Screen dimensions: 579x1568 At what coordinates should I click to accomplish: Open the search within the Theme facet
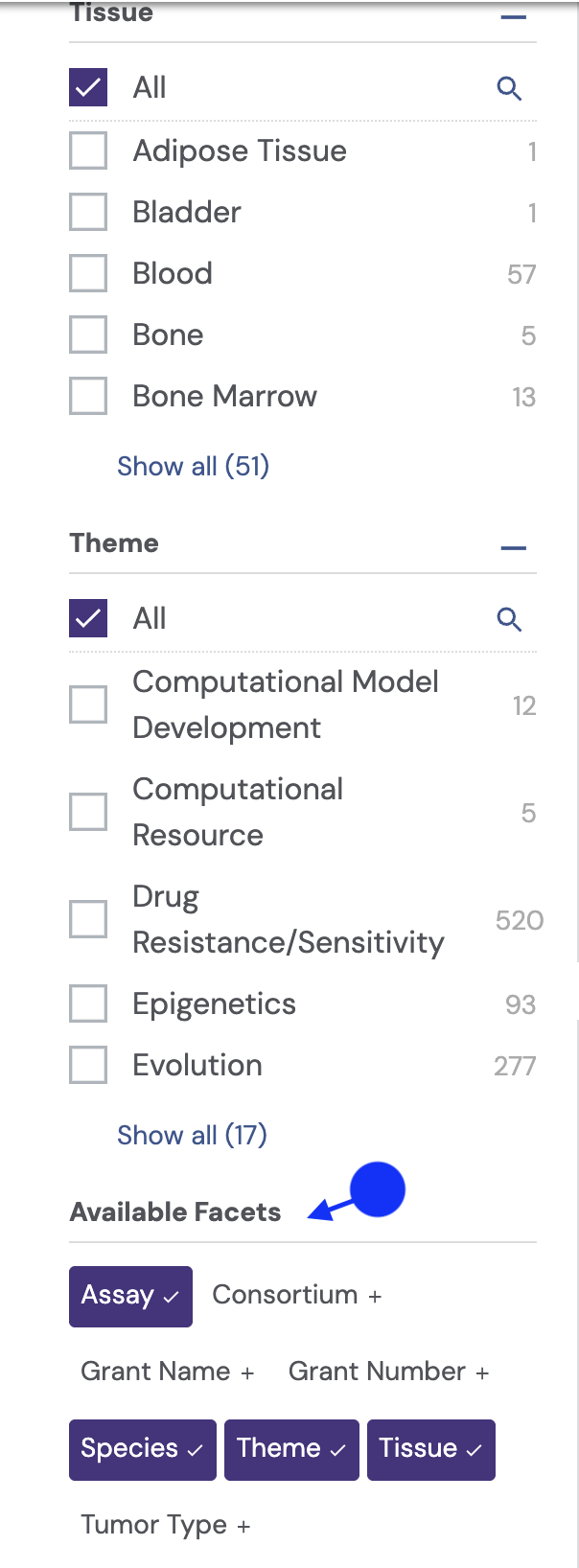click(509, 618)
